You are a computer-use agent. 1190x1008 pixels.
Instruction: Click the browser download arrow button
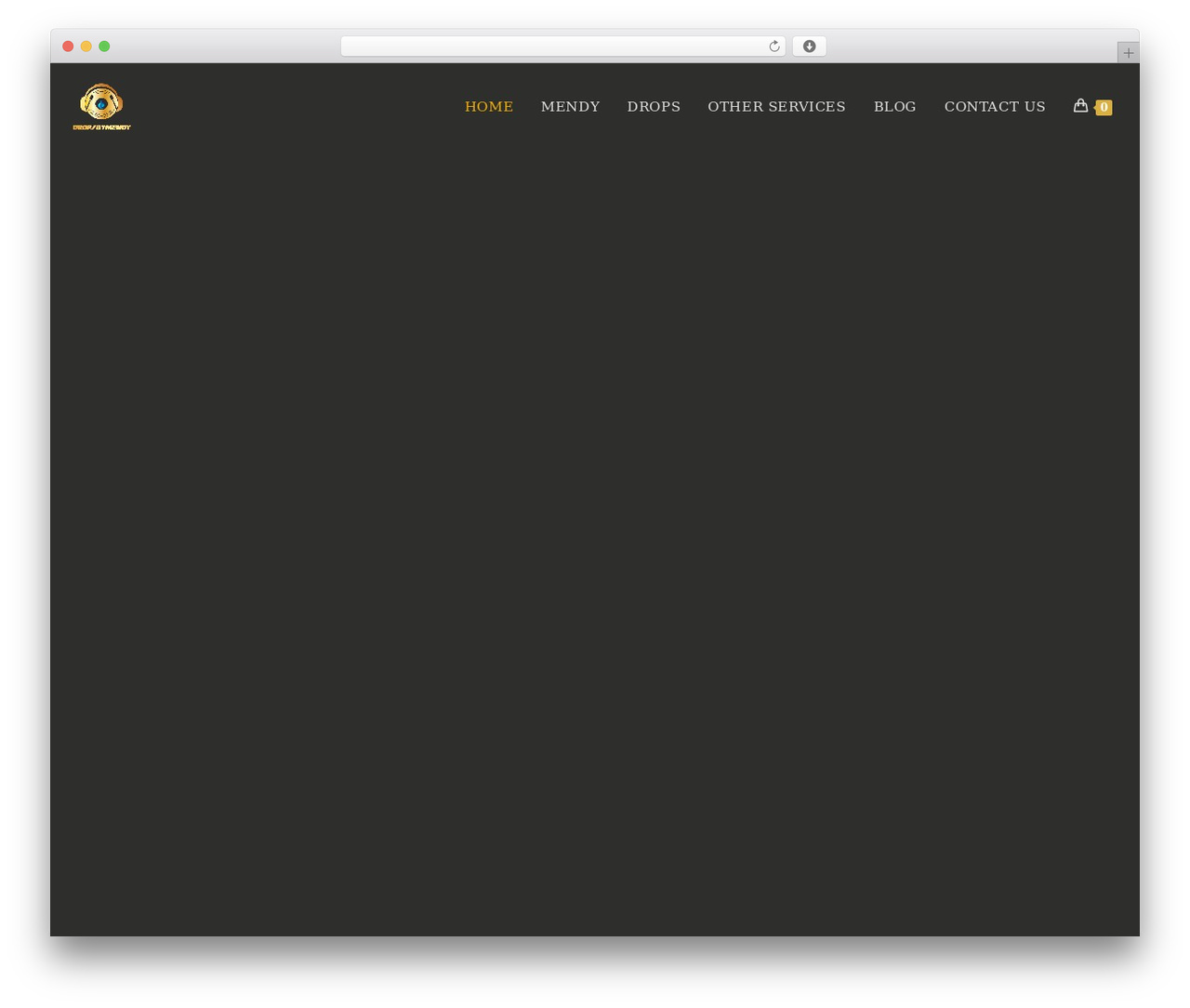809,46
